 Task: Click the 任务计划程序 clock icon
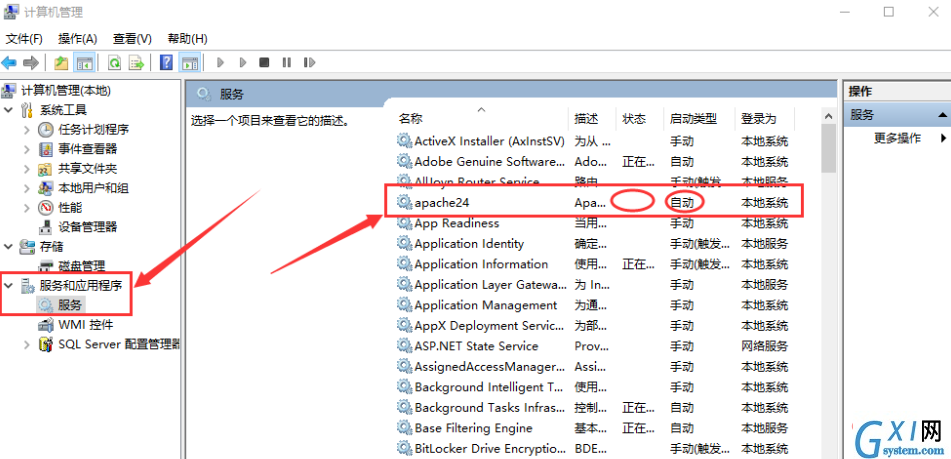[x=46, y=129]
